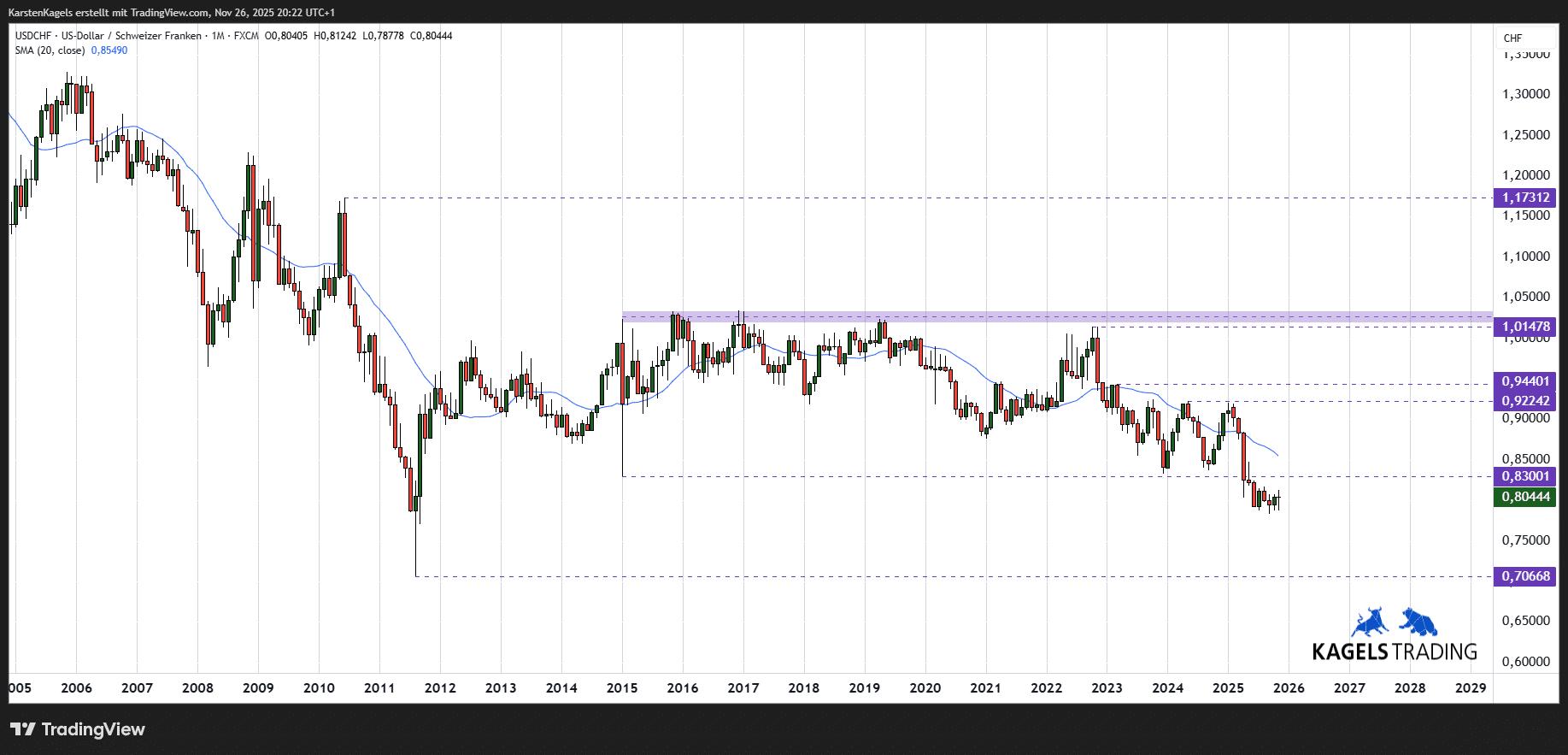Click the 2026 label on the time axis
This screenshot has width=1568, height=755.
coord(1289,688)
